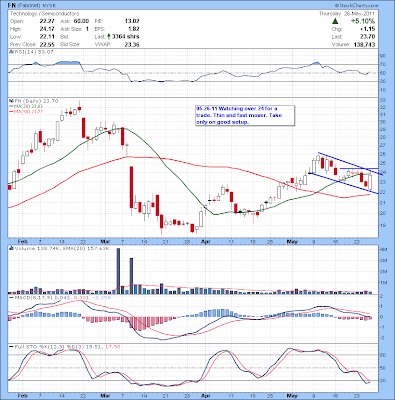Click the FN (Daily) price panel icon
This screenshot has width=395, height=400.
(x=11, y=101)
